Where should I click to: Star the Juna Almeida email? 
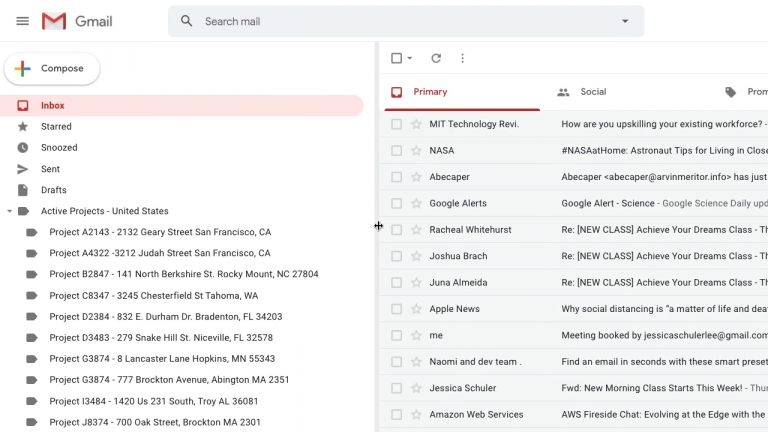coord(416,283)
